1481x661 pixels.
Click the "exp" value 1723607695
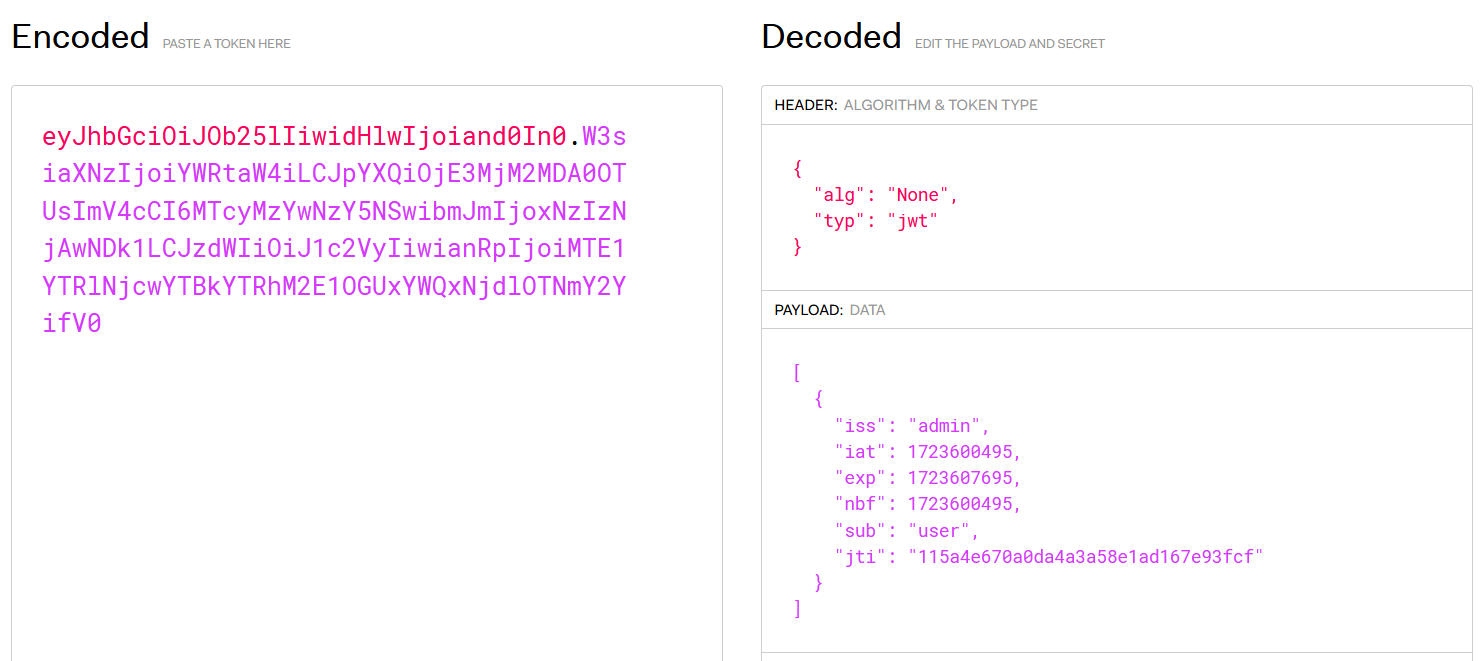(964, 478)
